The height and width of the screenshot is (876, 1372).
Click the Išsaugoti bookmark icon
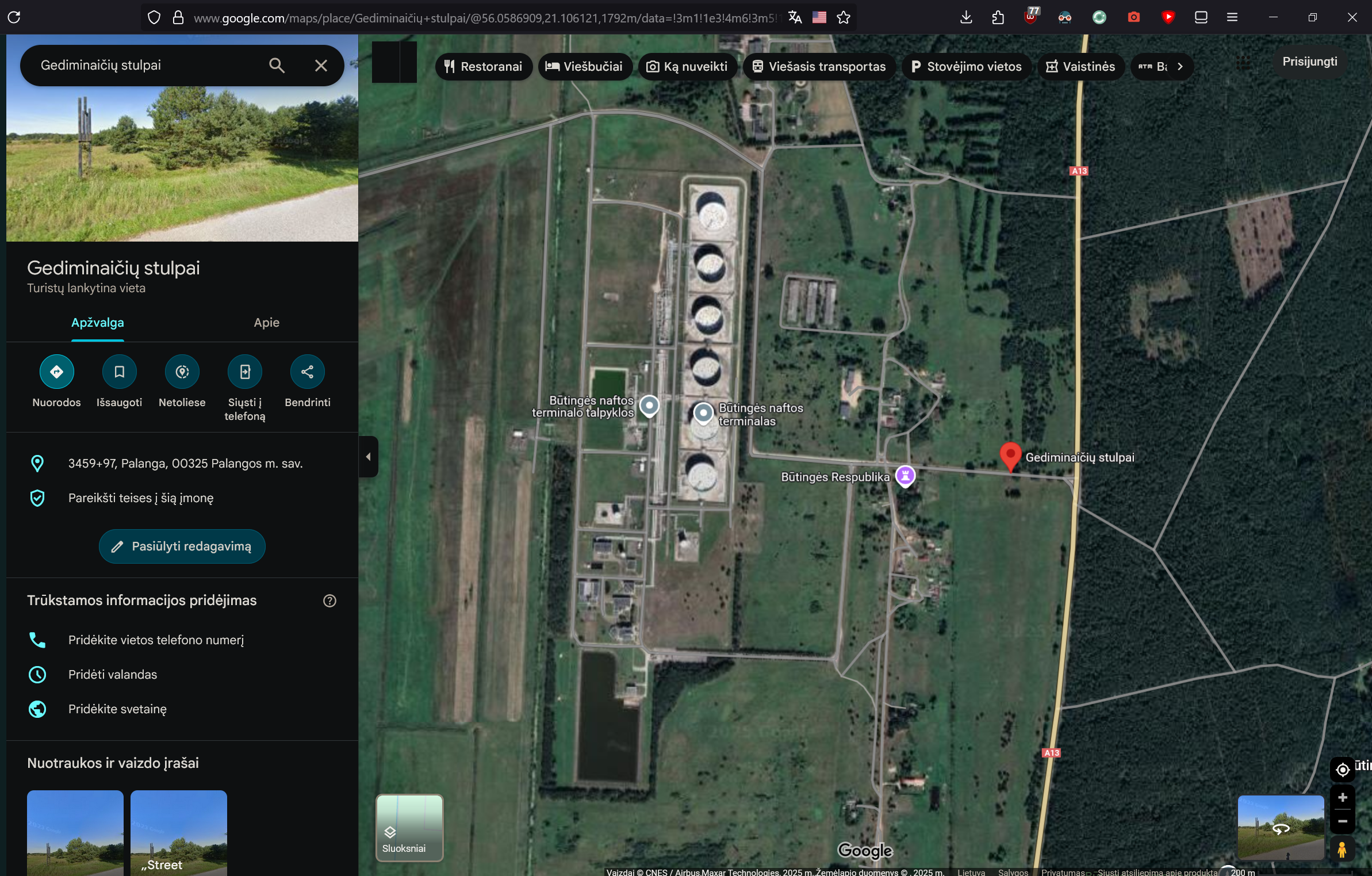point(119,372)
